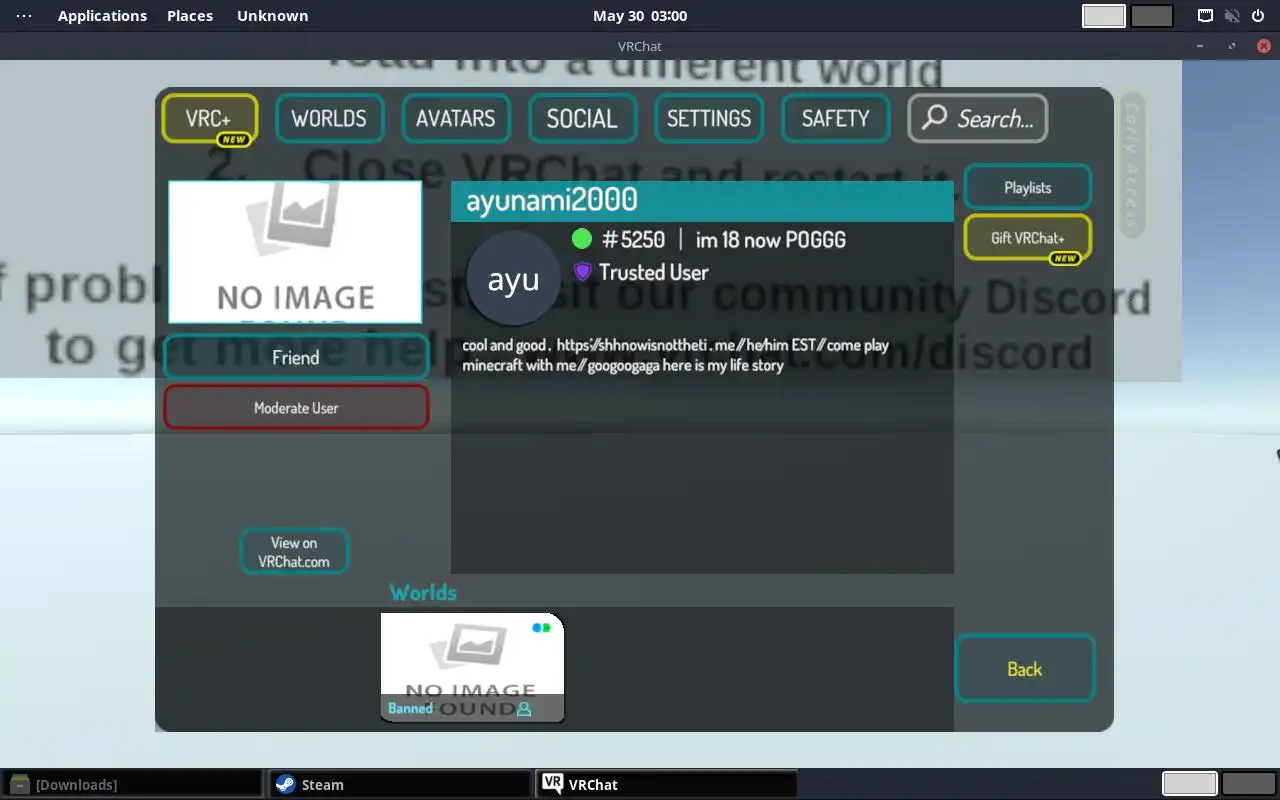1280x800 pixels.
Task: Click the Gift VRChat+ button
Action: [1027, 238]
